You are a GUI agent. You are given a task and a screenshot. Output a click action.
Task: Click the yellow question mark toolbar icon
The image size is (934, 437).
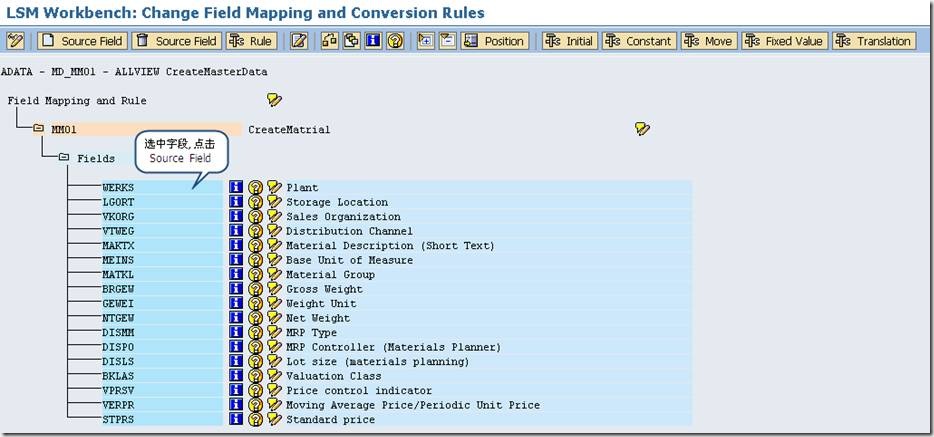click(395, 41)
